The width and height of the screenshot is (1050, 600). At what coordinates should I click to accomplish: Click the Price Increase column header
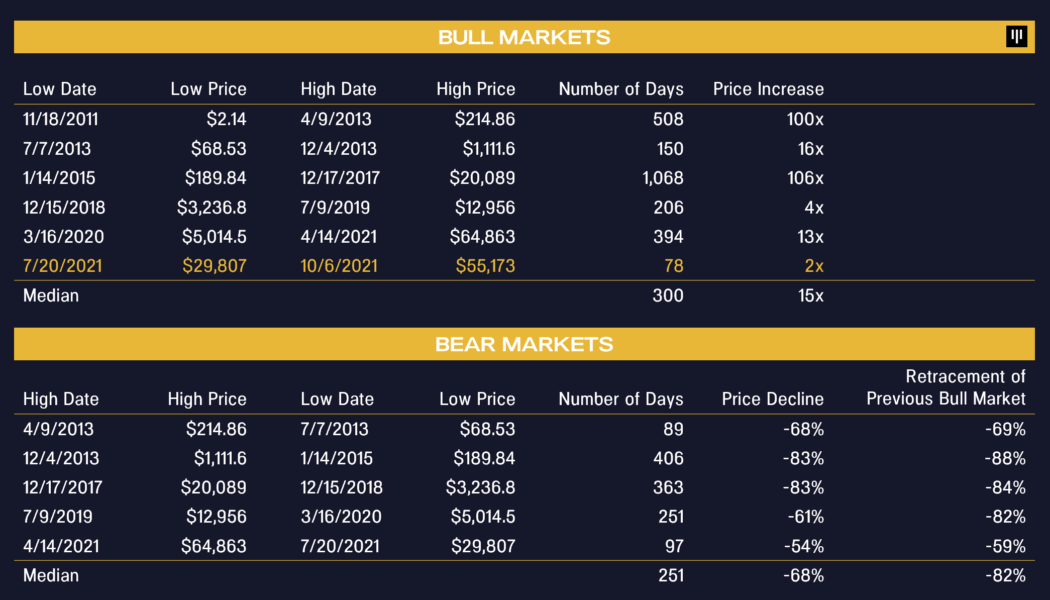768,89
